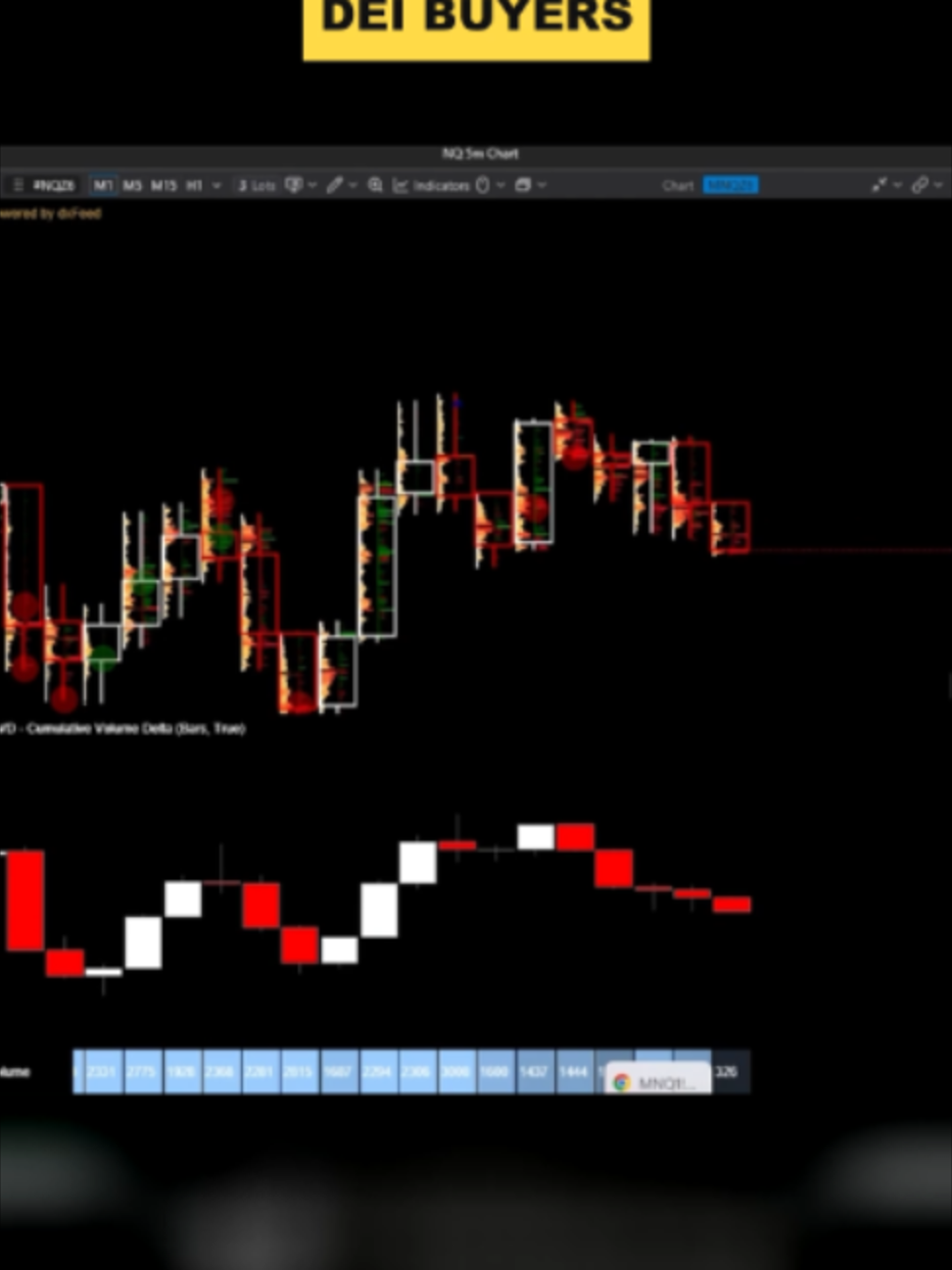This screenshot has width=952, height=1270.
Task: Click the volume cell showing 1444
Action: (x=574, y=1072)
